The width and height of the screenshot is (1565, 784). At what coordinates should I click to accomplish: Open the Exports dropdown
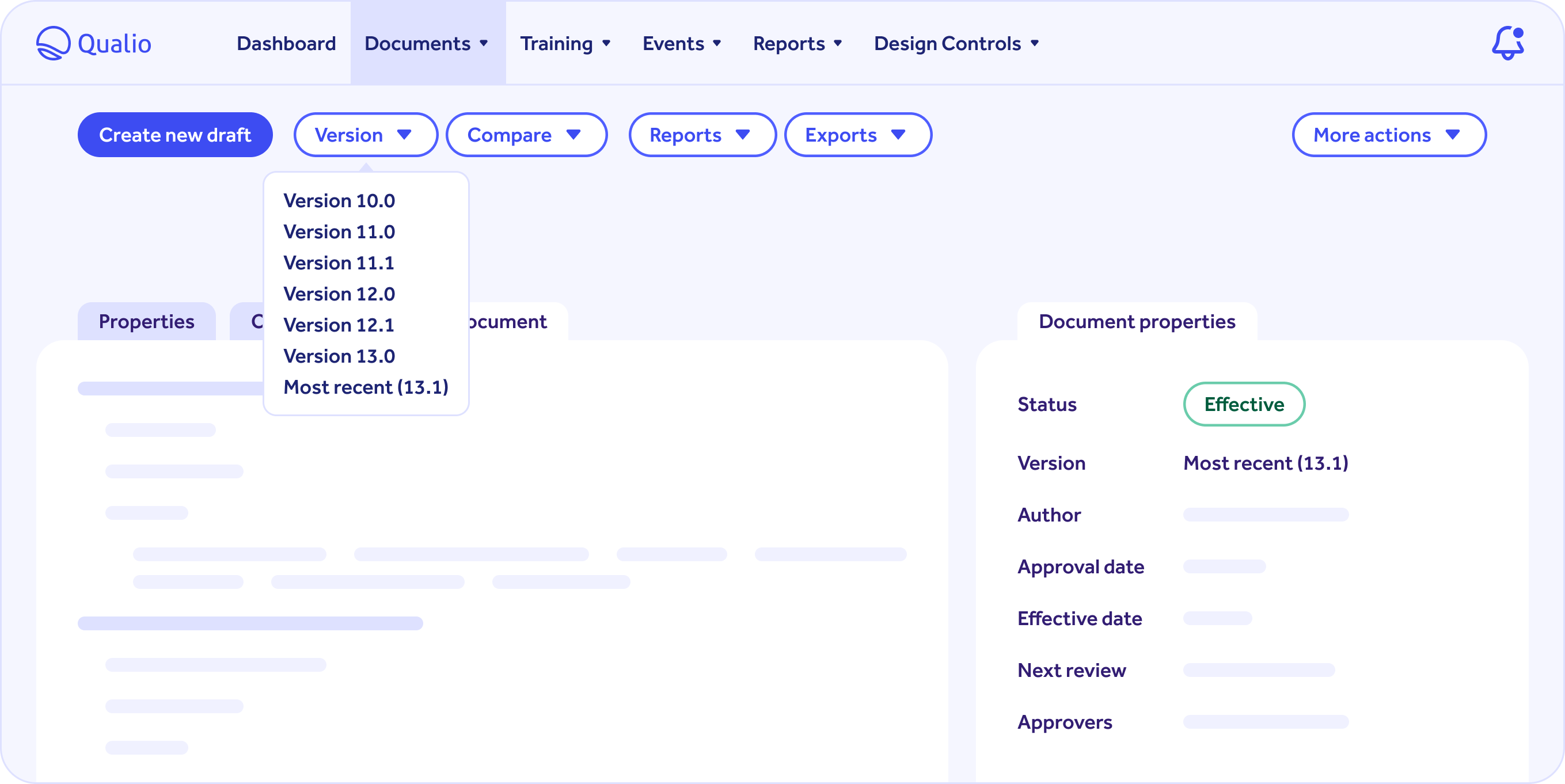[x=857, y=135]
